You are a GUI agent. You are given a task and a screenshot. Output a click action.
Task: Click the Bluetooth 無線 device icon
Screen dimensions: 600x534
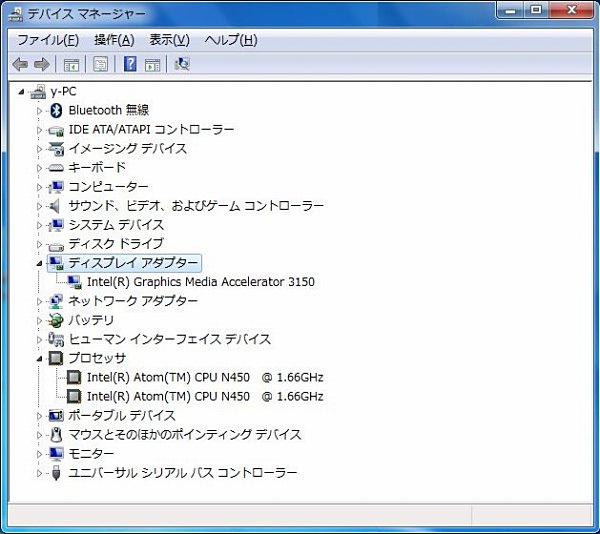click(x=57, y=111)
